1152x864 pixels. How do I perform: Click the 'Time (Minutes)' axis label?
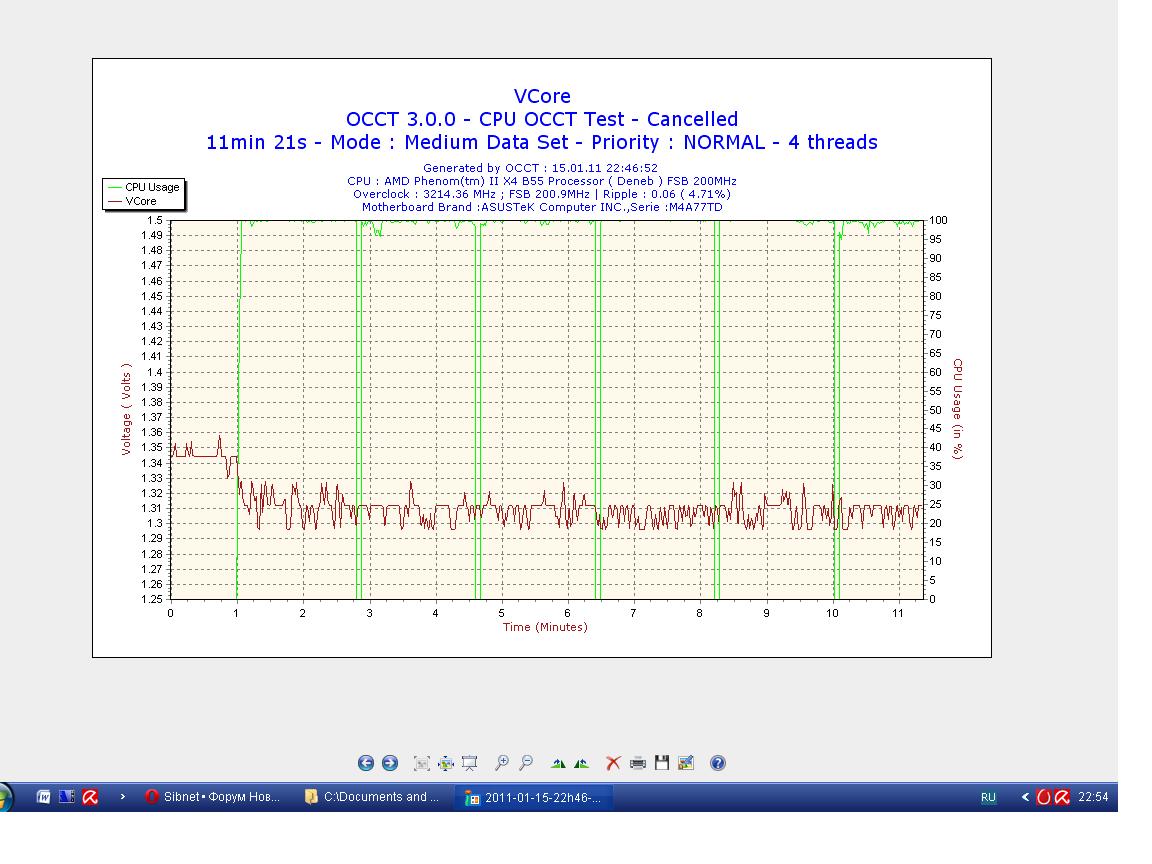[x=545, y=627]
